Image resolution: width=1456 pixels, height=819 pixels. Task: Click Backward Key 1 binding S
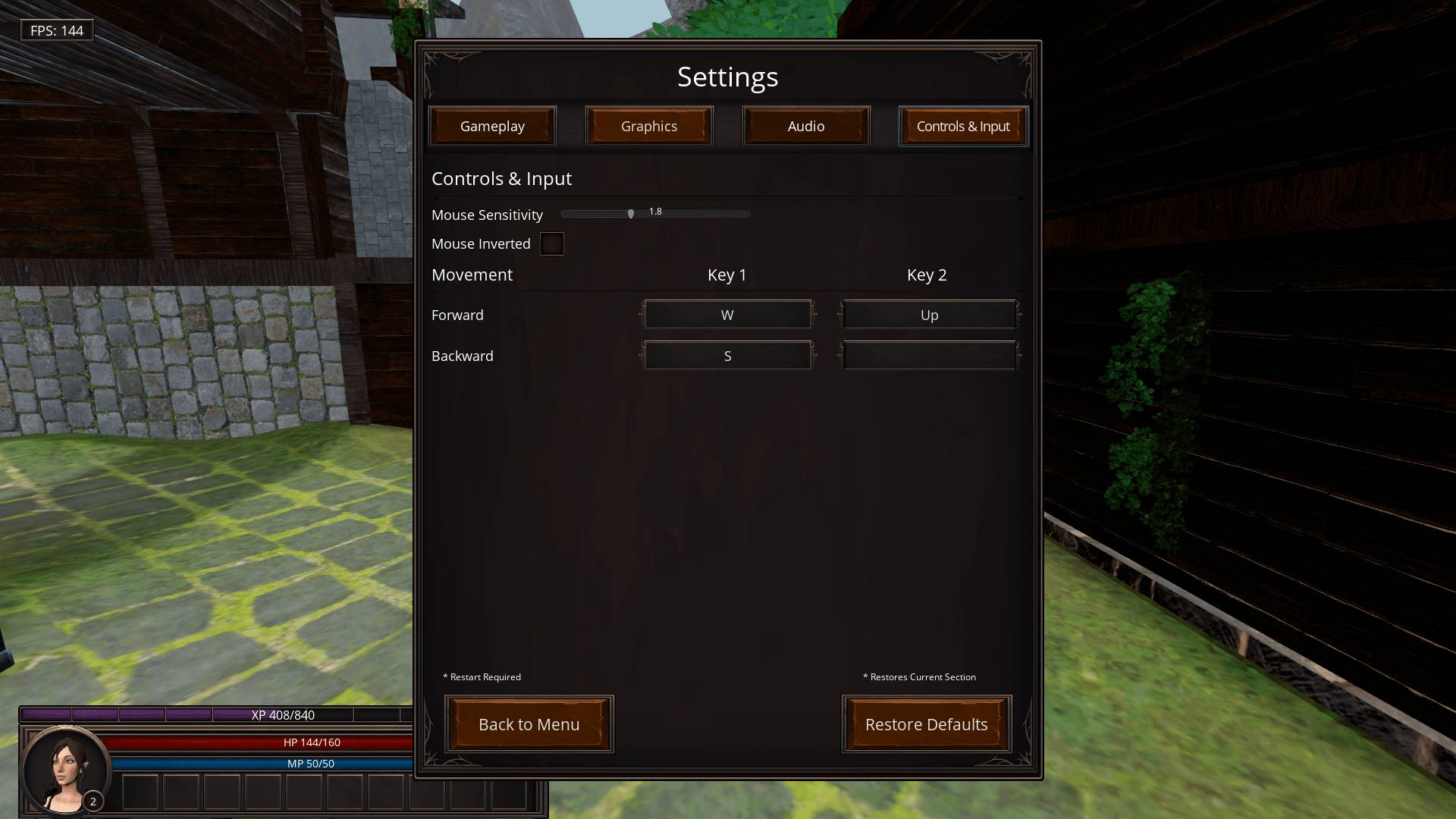[727, 356]
